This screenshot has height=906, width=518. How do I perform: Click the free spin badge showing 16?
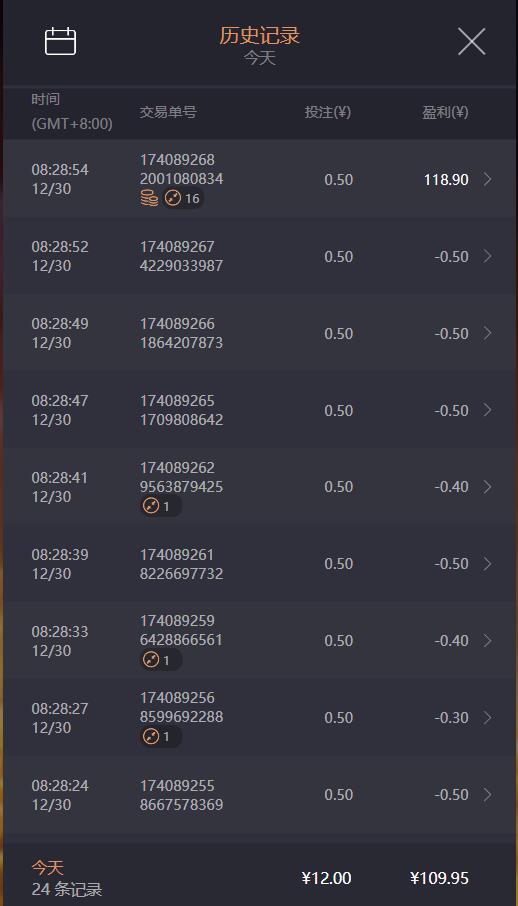tap(182, 199)
